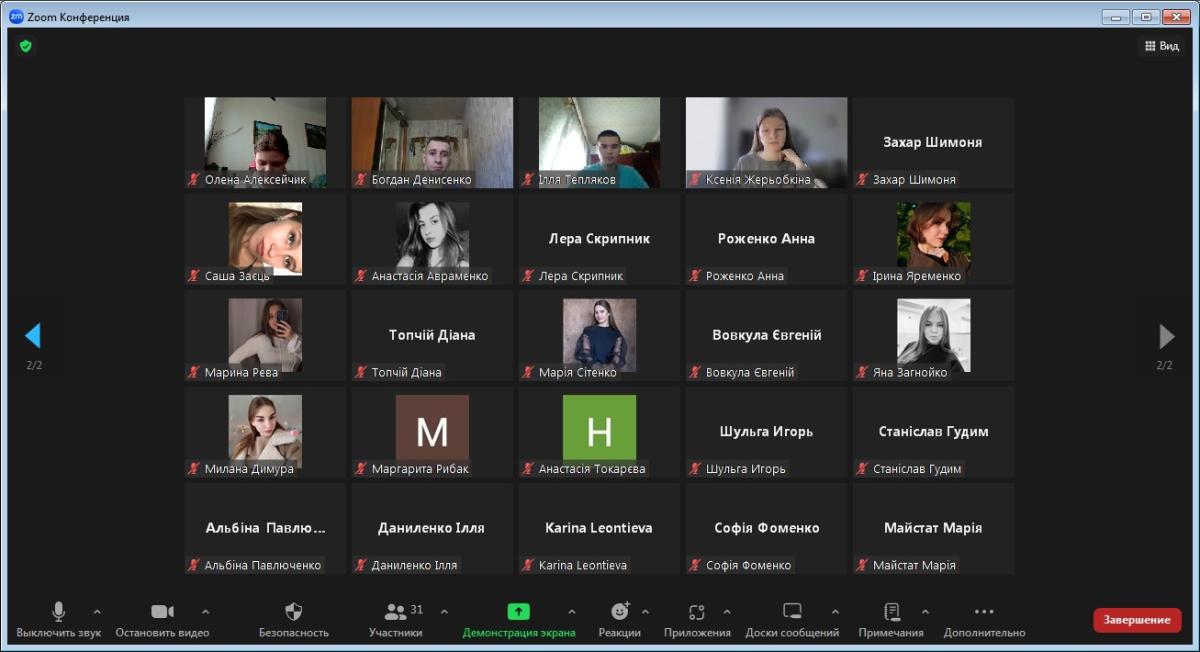Click the 31 participant count
The image size is (1200, 652).
[417, 609]
